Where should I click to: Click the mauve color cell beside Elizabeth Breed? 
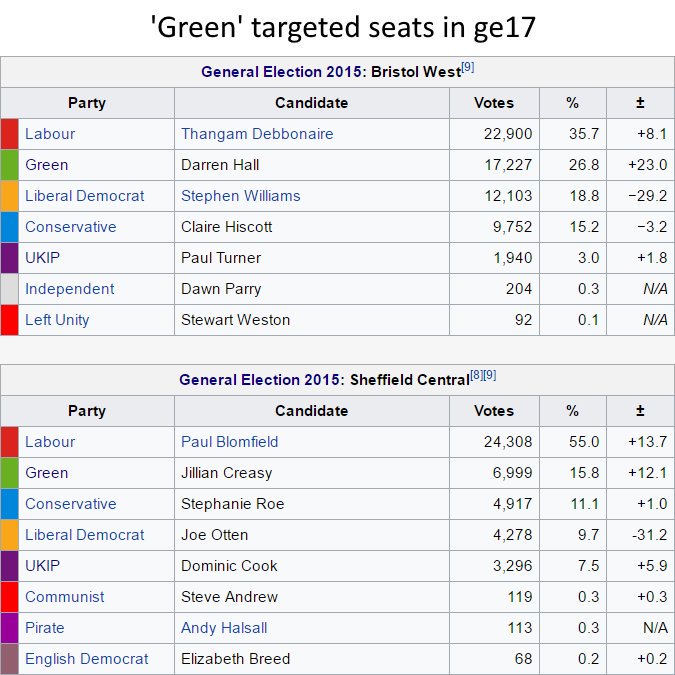9,659
